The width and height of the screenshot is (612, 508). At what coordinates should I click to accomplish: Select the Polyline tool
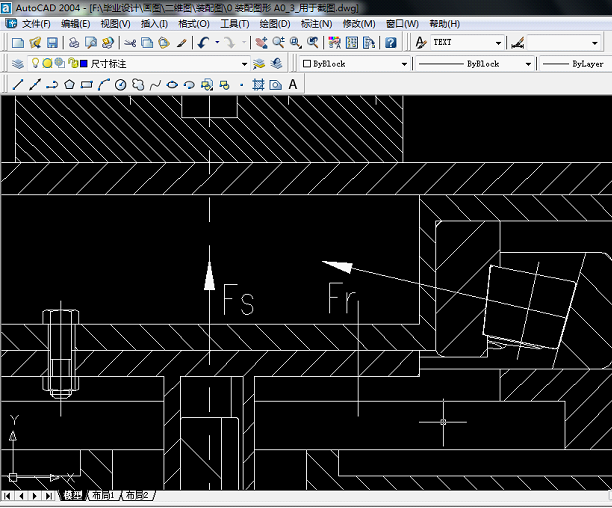(52, 84)
